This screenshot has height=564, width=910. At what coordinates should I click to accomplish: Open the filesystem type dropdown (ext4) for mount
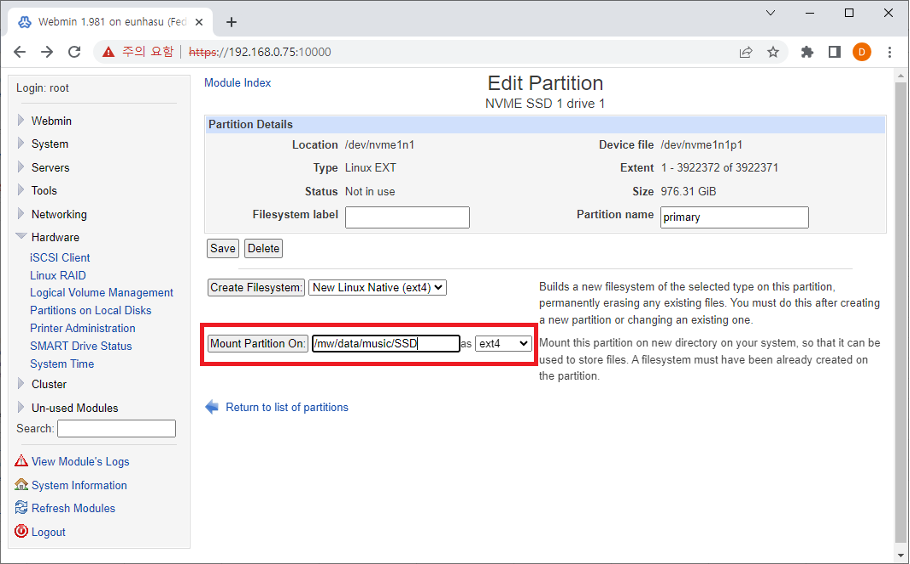(x=503, y=344)
